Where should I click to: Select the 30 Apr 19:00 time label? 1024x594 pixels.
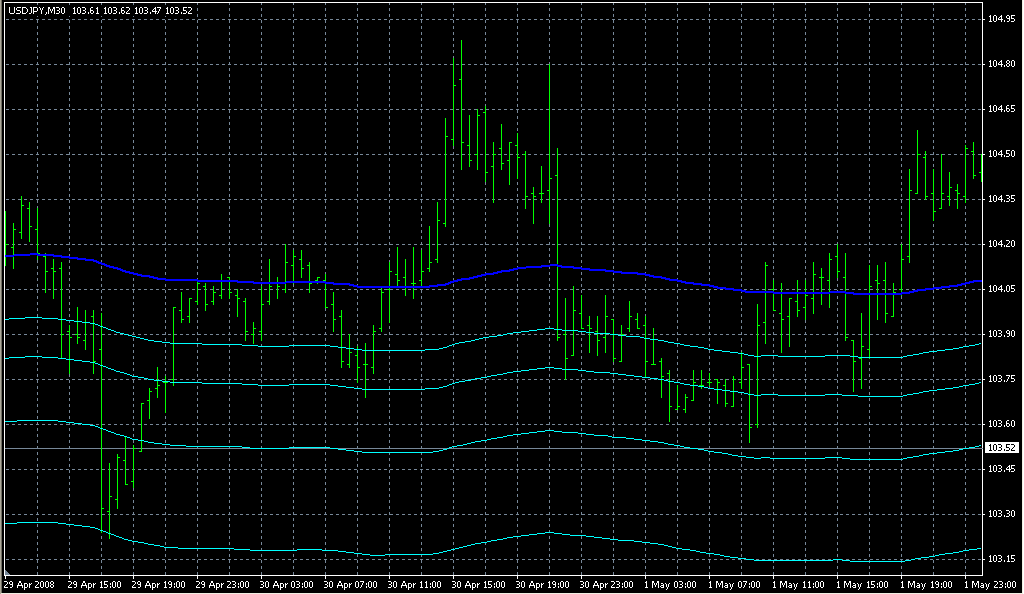(544, 583)
